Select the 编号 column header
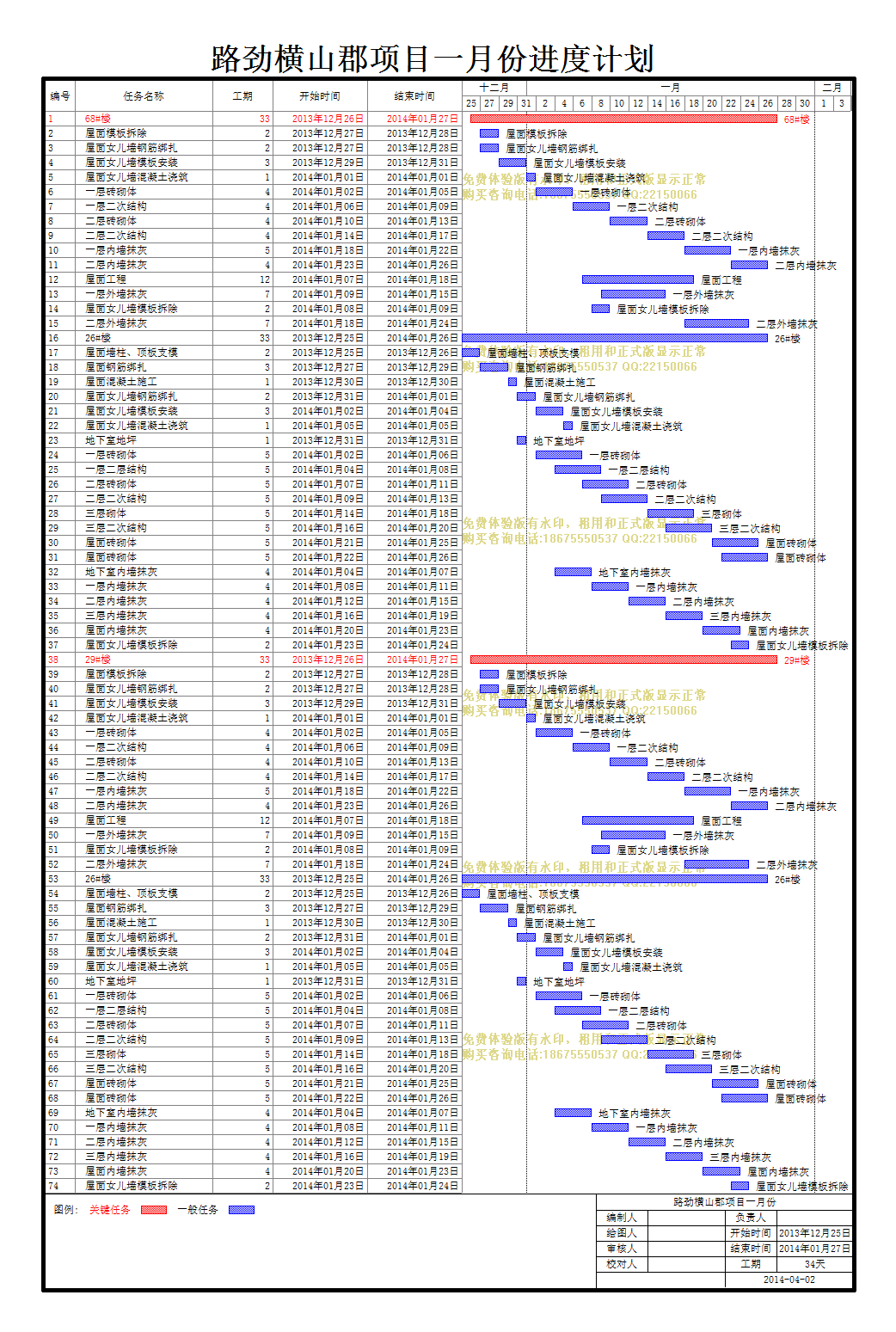Viewport: 896px width, 1332px height. click(x=60, y=96)
